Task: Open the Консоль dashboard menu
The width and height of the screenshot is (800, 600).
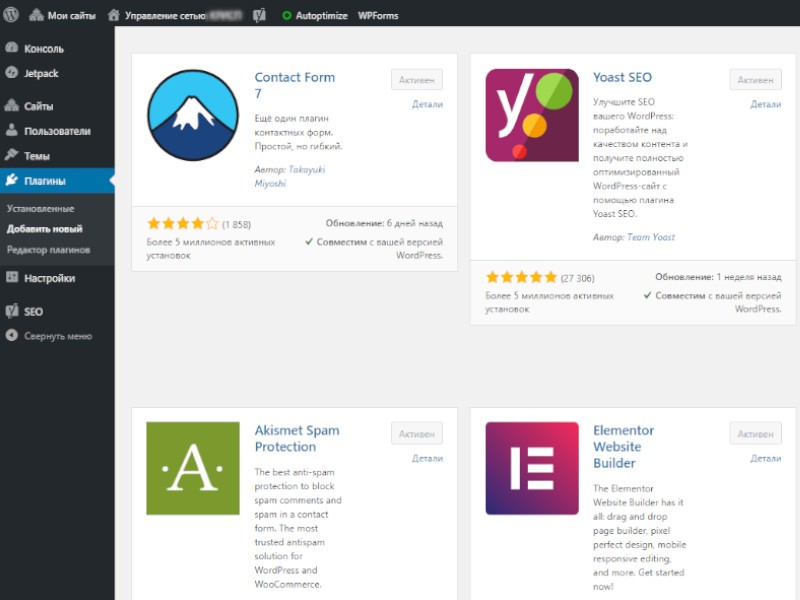Action: (x=43, y=48)
